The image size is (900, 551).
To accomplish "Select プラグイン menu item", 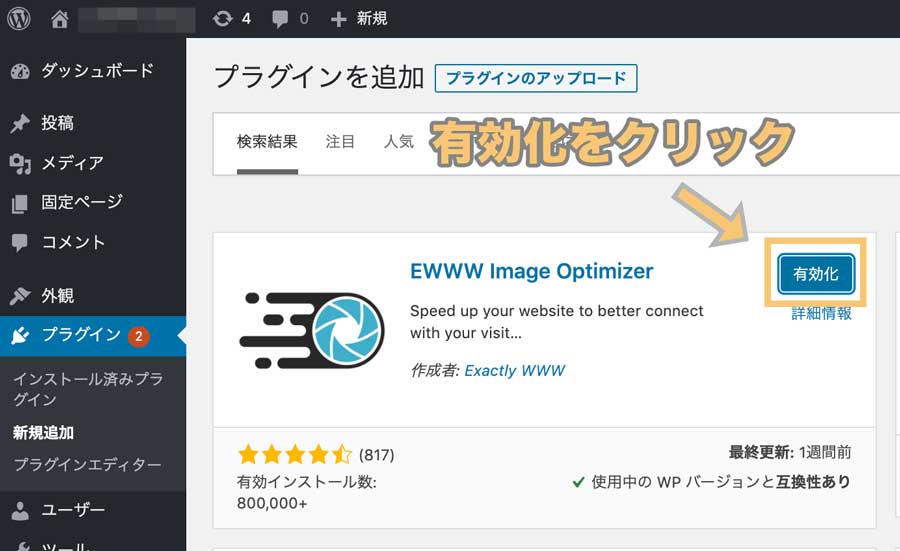I will coord(93,336).
